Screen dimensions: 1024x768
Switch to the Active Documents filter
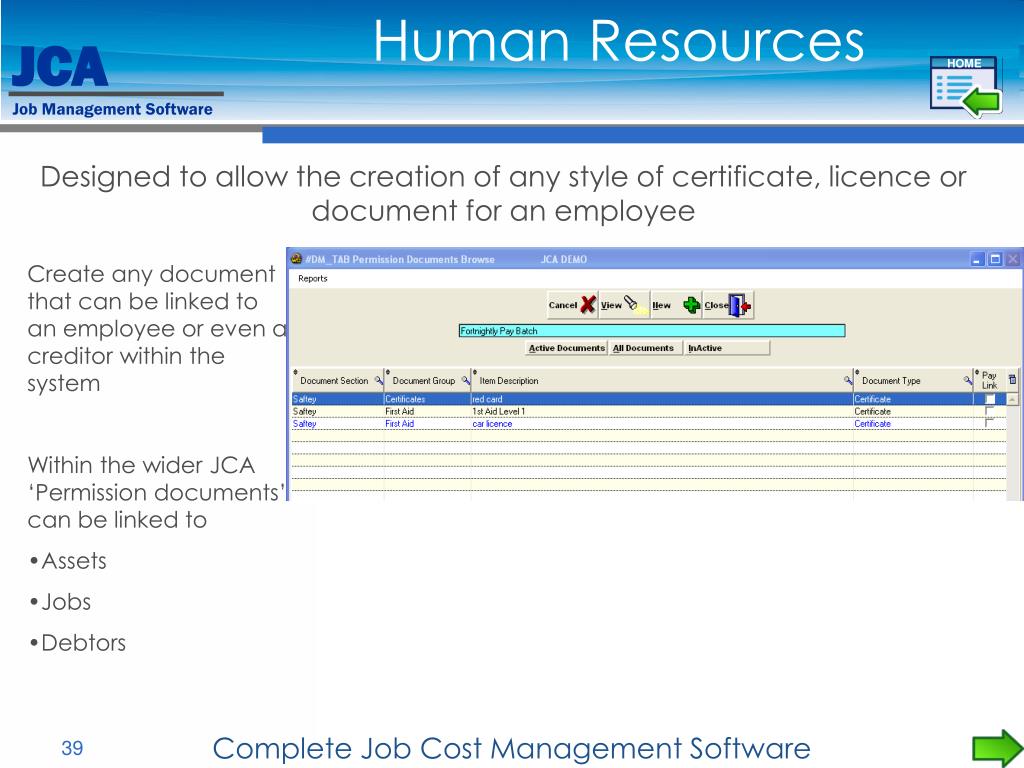[567, 348]
